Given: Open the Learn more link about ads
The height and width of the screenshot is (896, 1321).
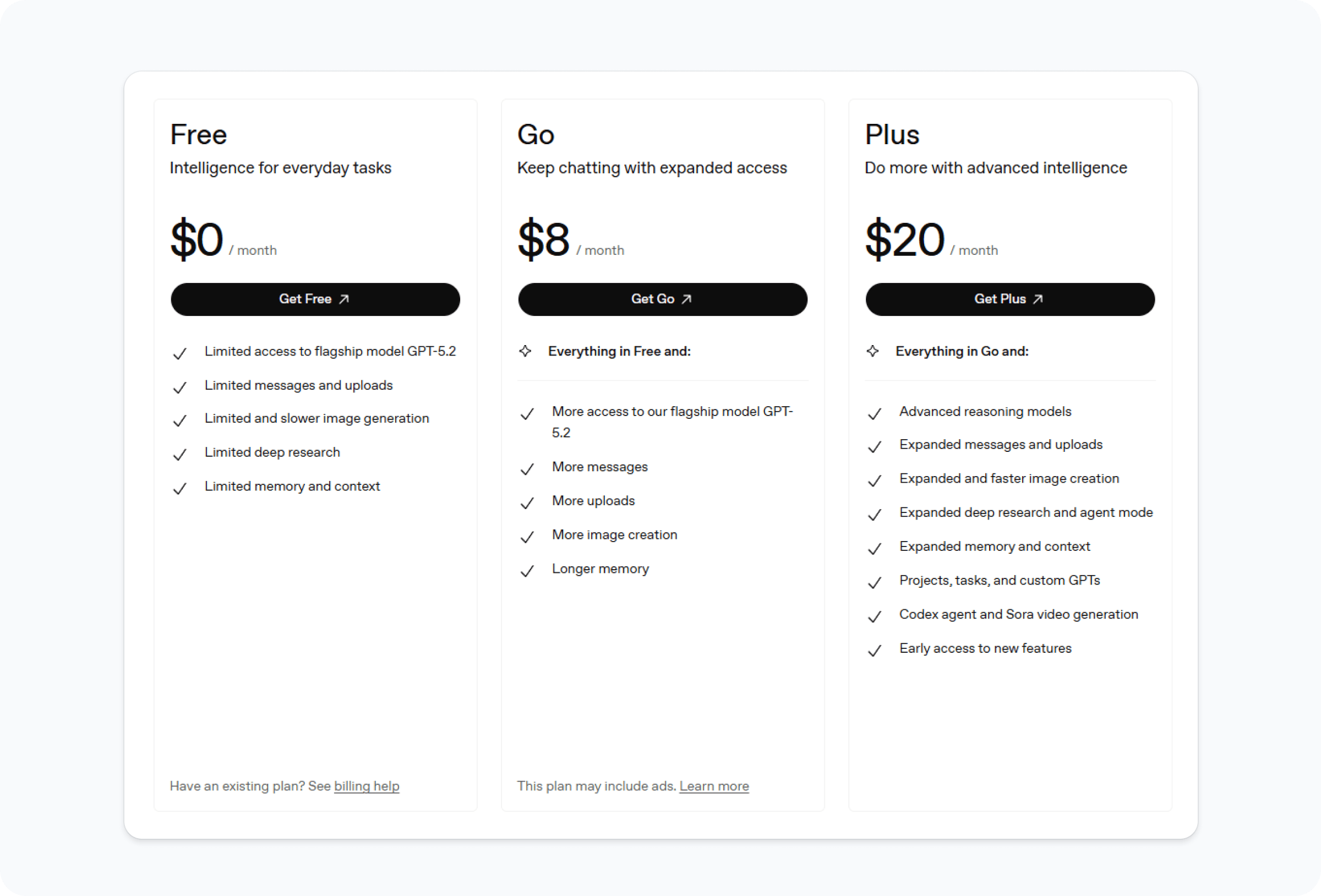Looking at the screenshot, I should coord(714,786).
